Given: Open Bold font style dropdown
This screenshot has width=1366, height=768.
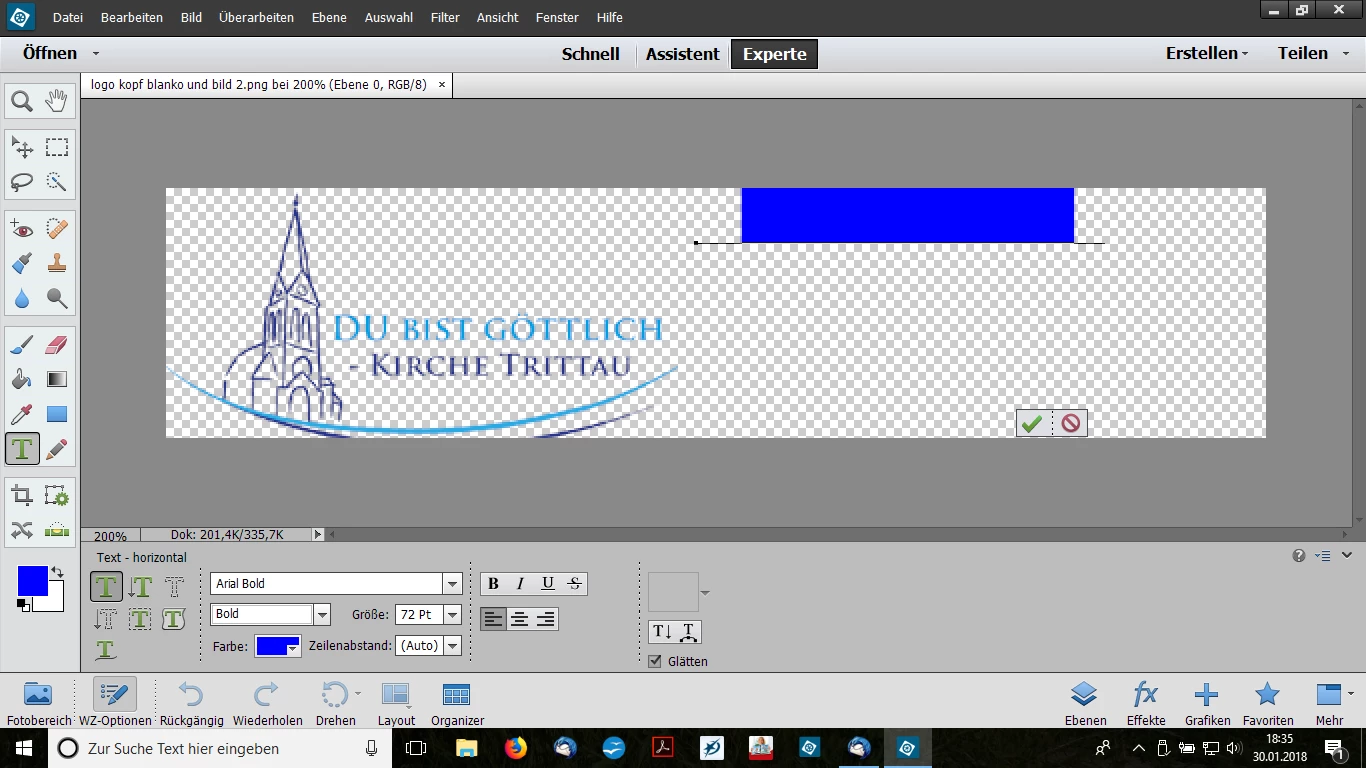Looking at the screenshot, I should 322,614.
